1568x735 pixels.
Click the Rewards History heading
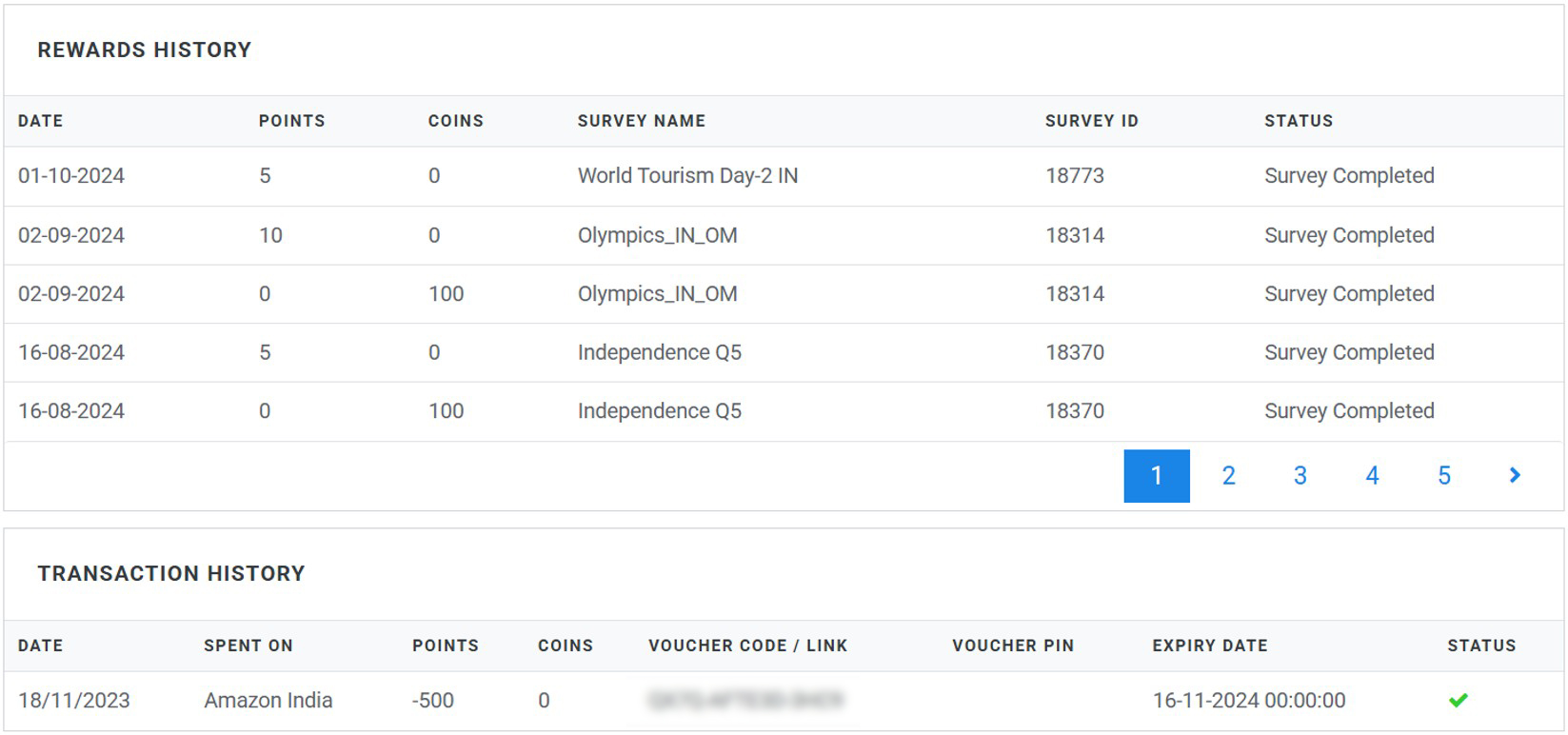tap(144, 50)
